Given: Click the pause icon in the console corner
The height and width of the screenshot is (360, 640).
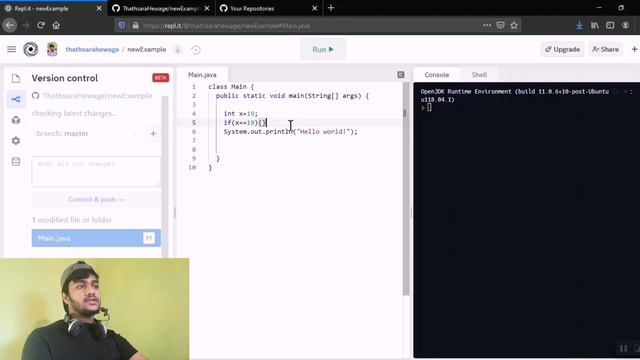Looking at the screenshot, I should 623,348.
